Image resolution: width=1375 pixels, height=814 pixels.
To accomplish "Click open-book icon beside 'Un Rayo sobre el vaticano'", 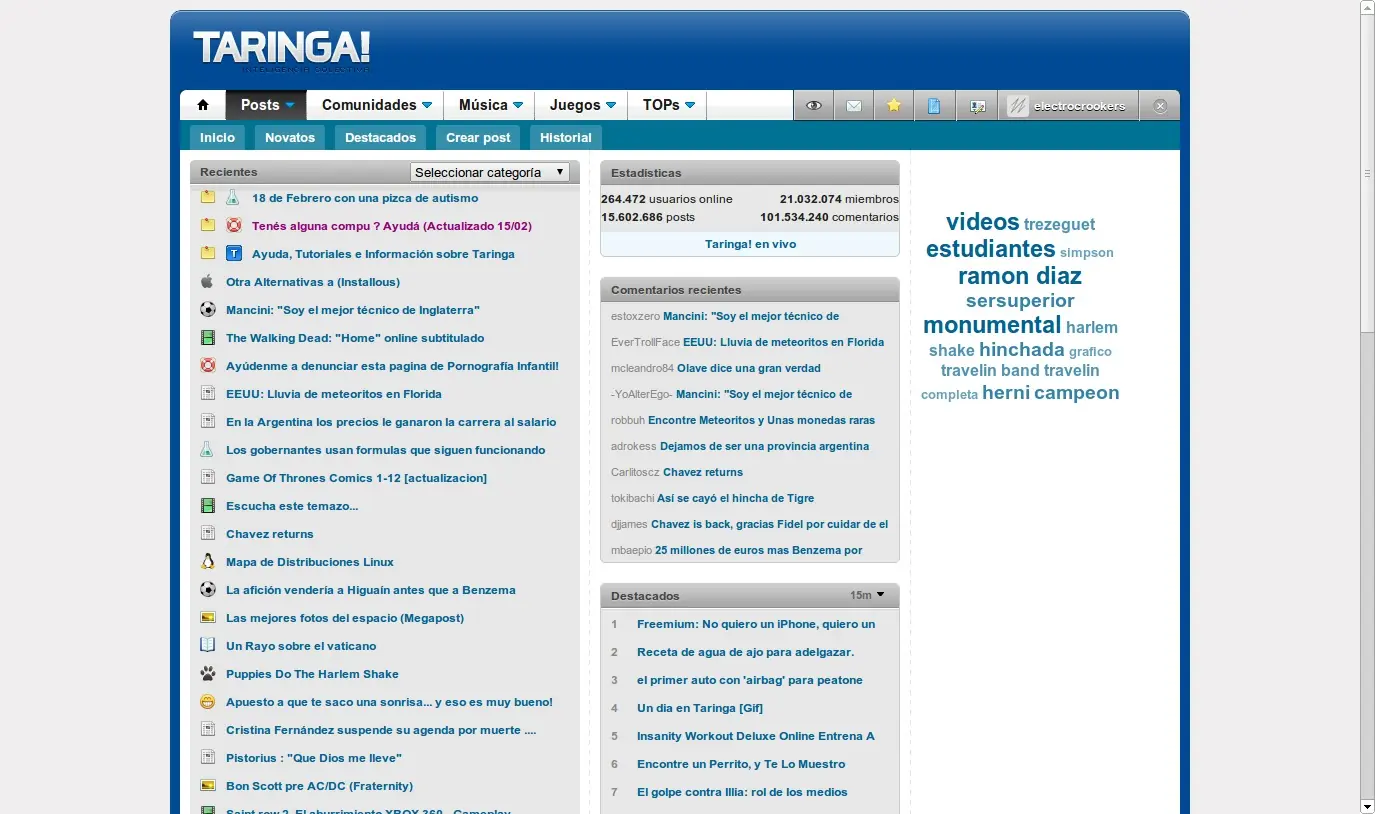I will pyautogui.click(x=208, y=646).
